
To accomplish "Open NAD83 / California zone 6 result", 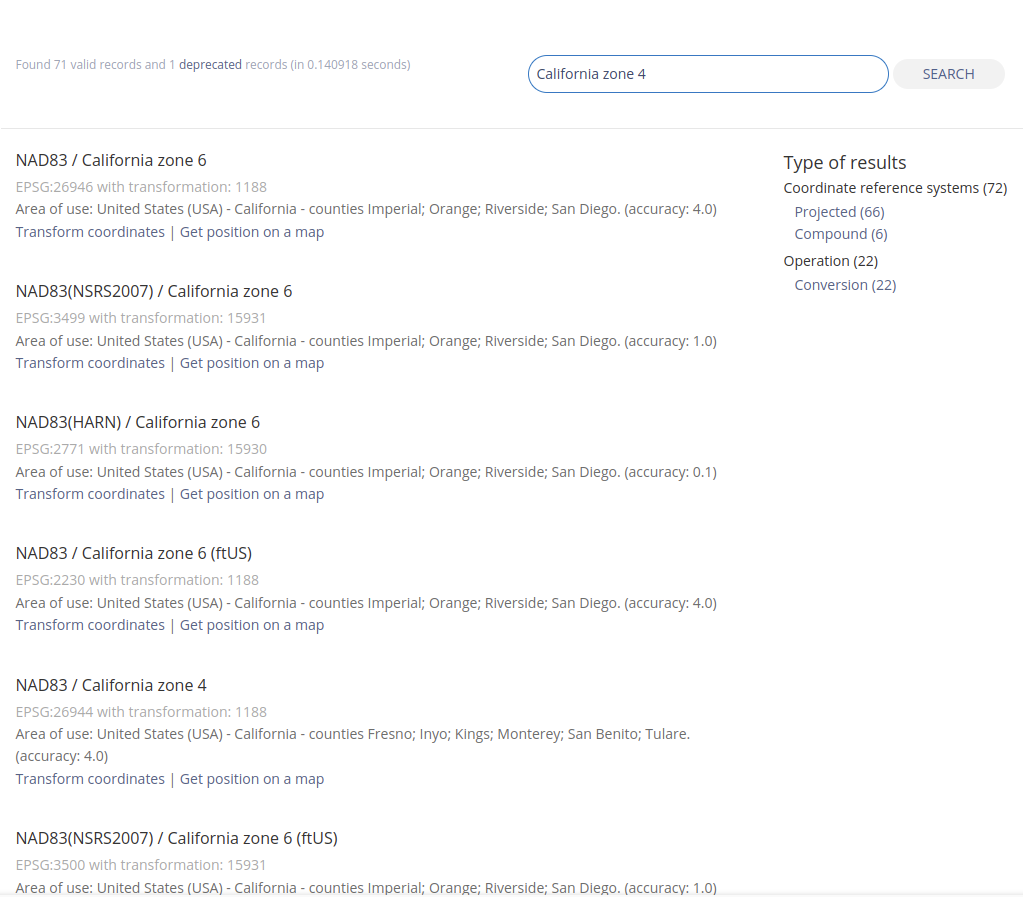I will (111, 160).
